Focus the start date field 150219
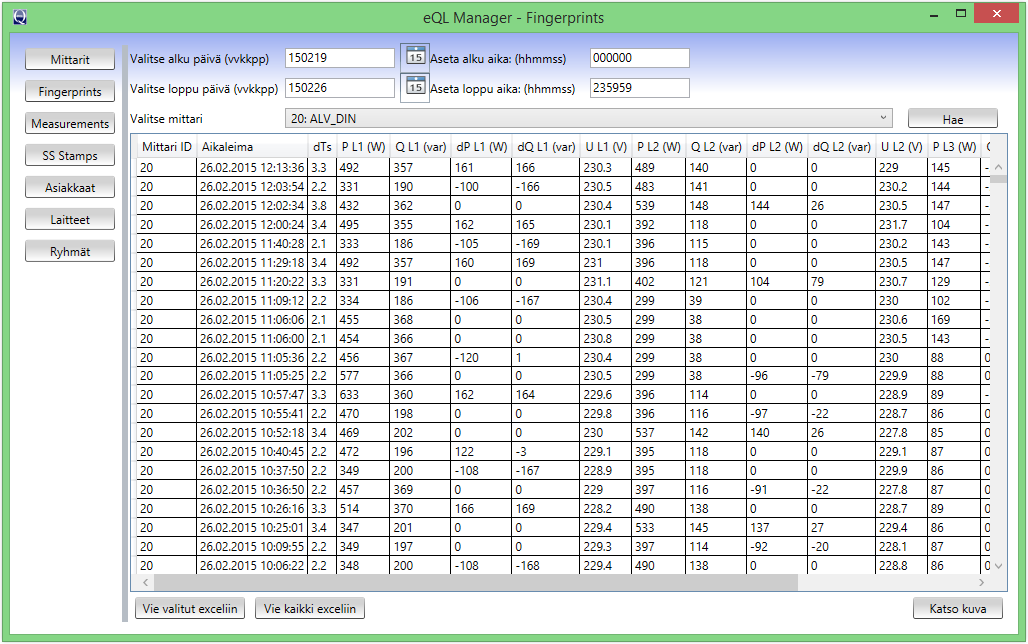 pos(340,58)
